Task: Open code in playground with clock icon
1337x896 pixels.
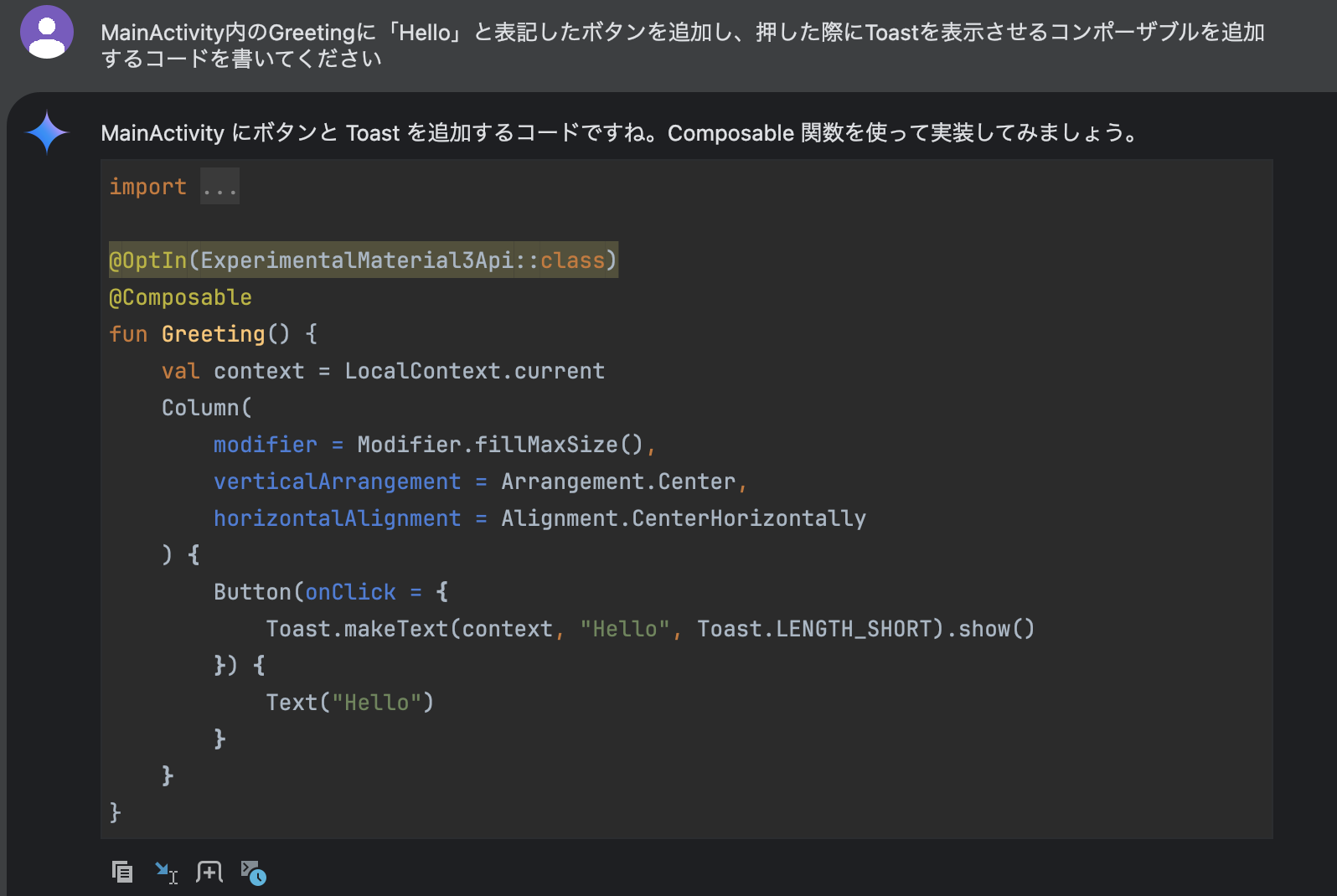Action: [x=253, y=873]
